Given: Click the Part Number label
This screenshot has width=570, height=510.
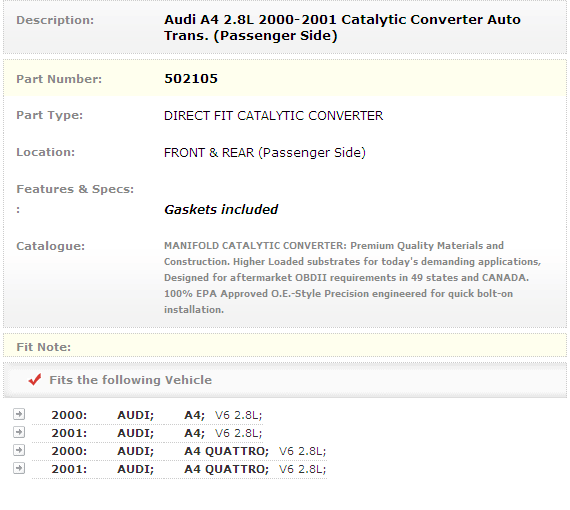Looking at the screenshot, I should click(x=59, y=79).
